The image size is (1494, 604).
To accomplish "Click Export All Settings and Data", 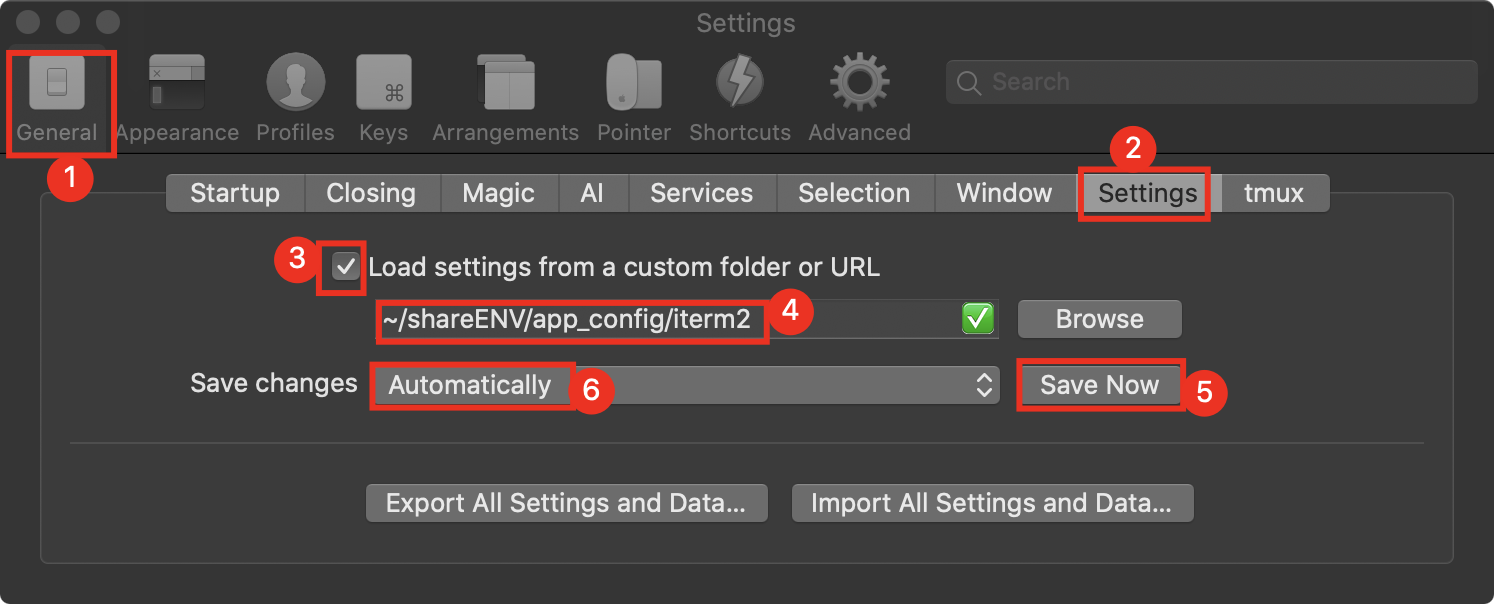I will click(566, 503).
